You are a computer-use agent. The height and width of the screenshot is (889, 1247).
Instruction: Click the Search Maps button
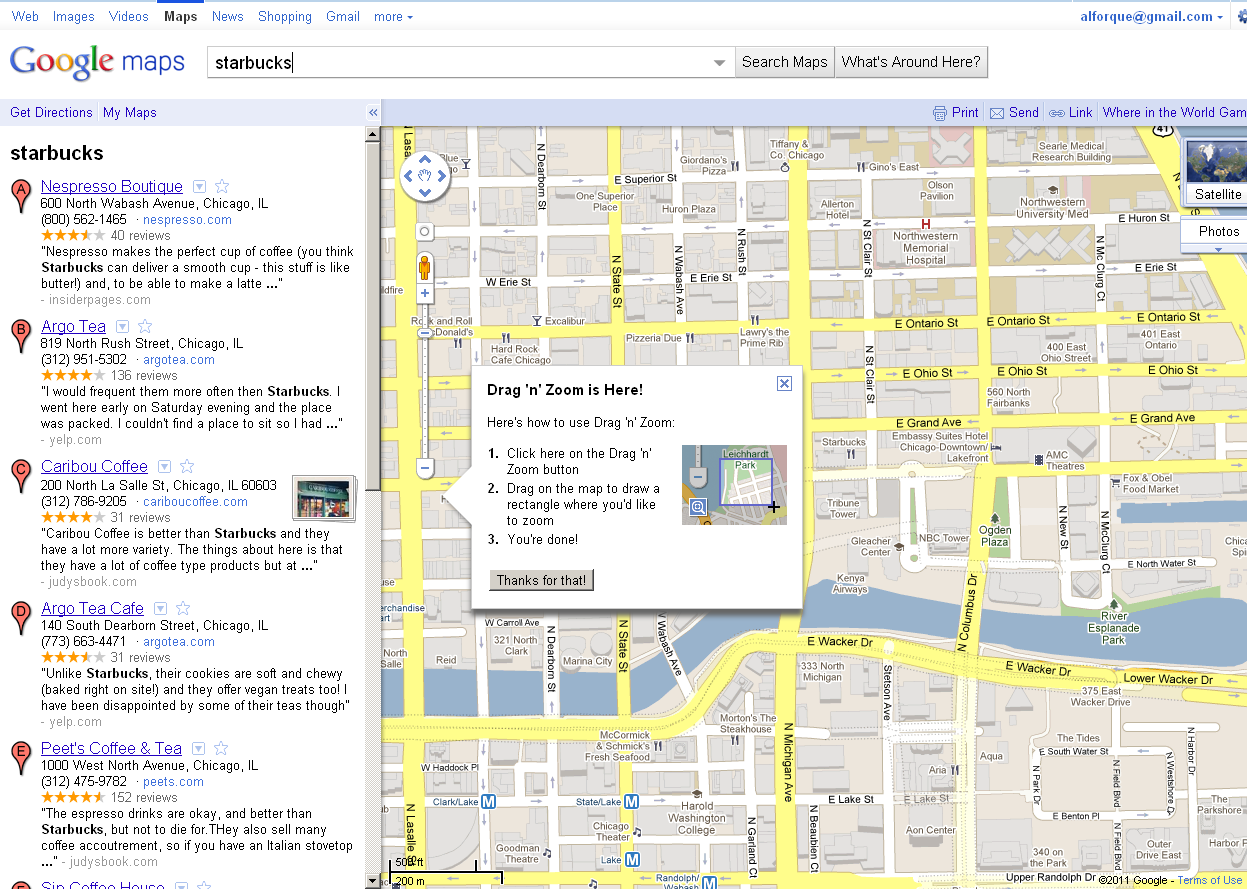785,62
